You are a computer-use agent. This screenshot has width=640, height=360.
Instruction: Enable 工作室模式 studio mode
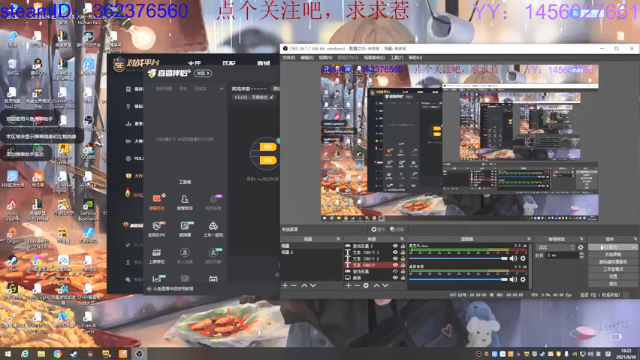(613, 269)
